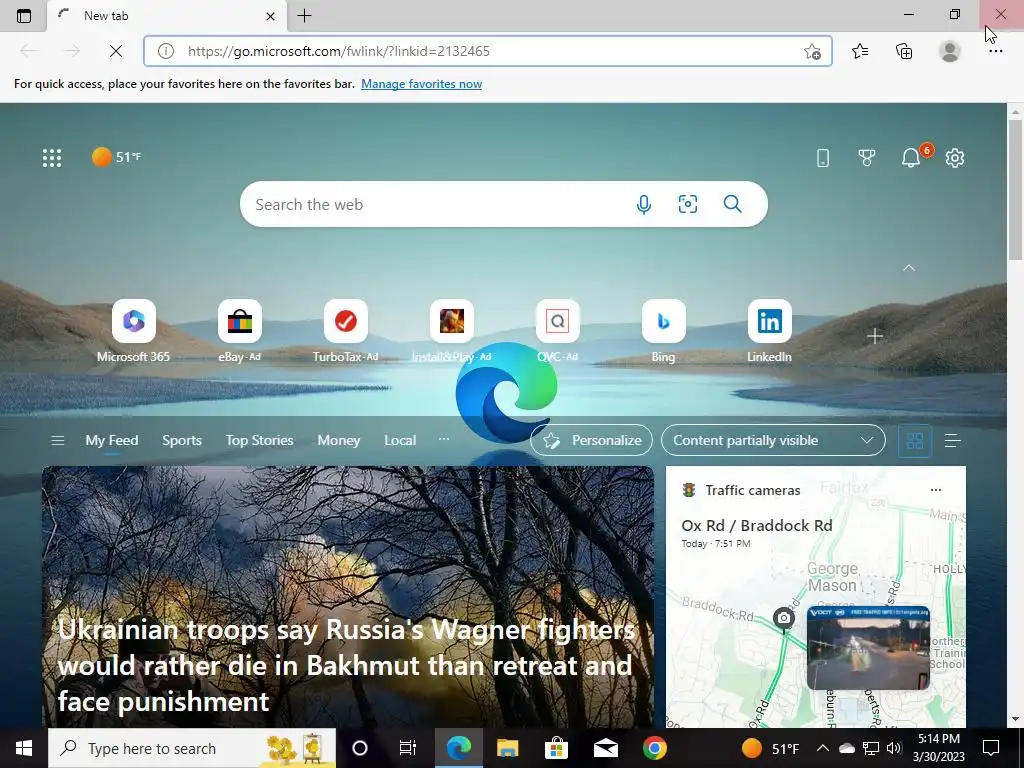Open page settings gear

tap(955, 157)
